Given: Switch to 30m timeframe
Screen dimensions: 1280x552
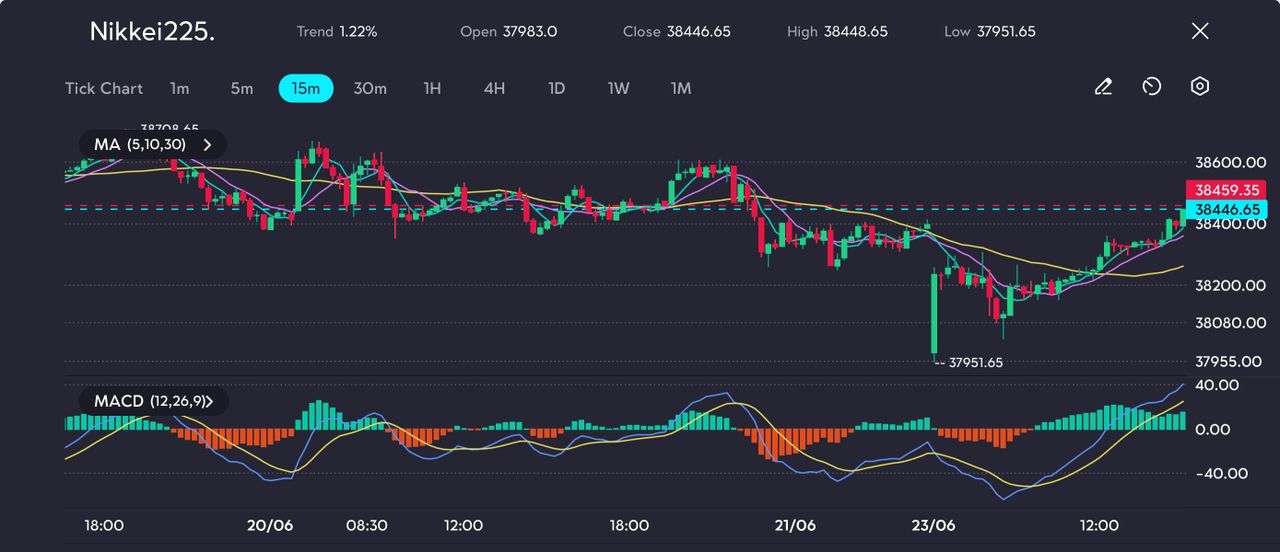Looking at the screenshot, I should pyautogui.click(x=370, y=88).
